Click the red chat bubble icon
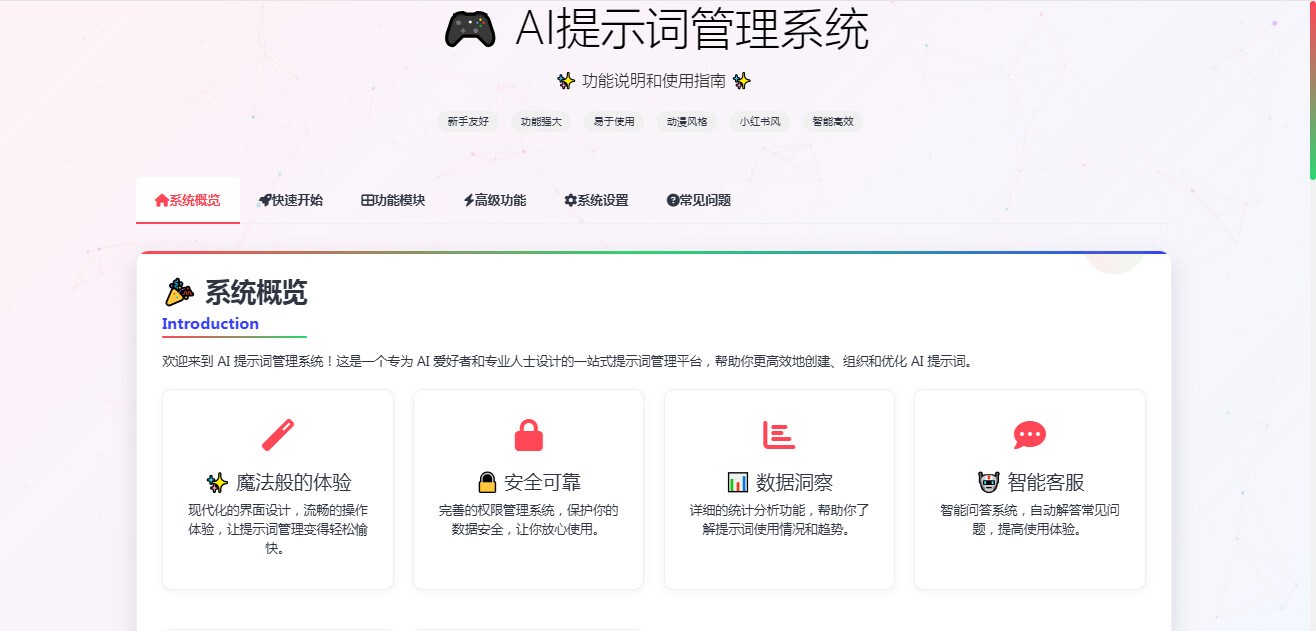1316x631 pixels. (x=1029, y=435)
